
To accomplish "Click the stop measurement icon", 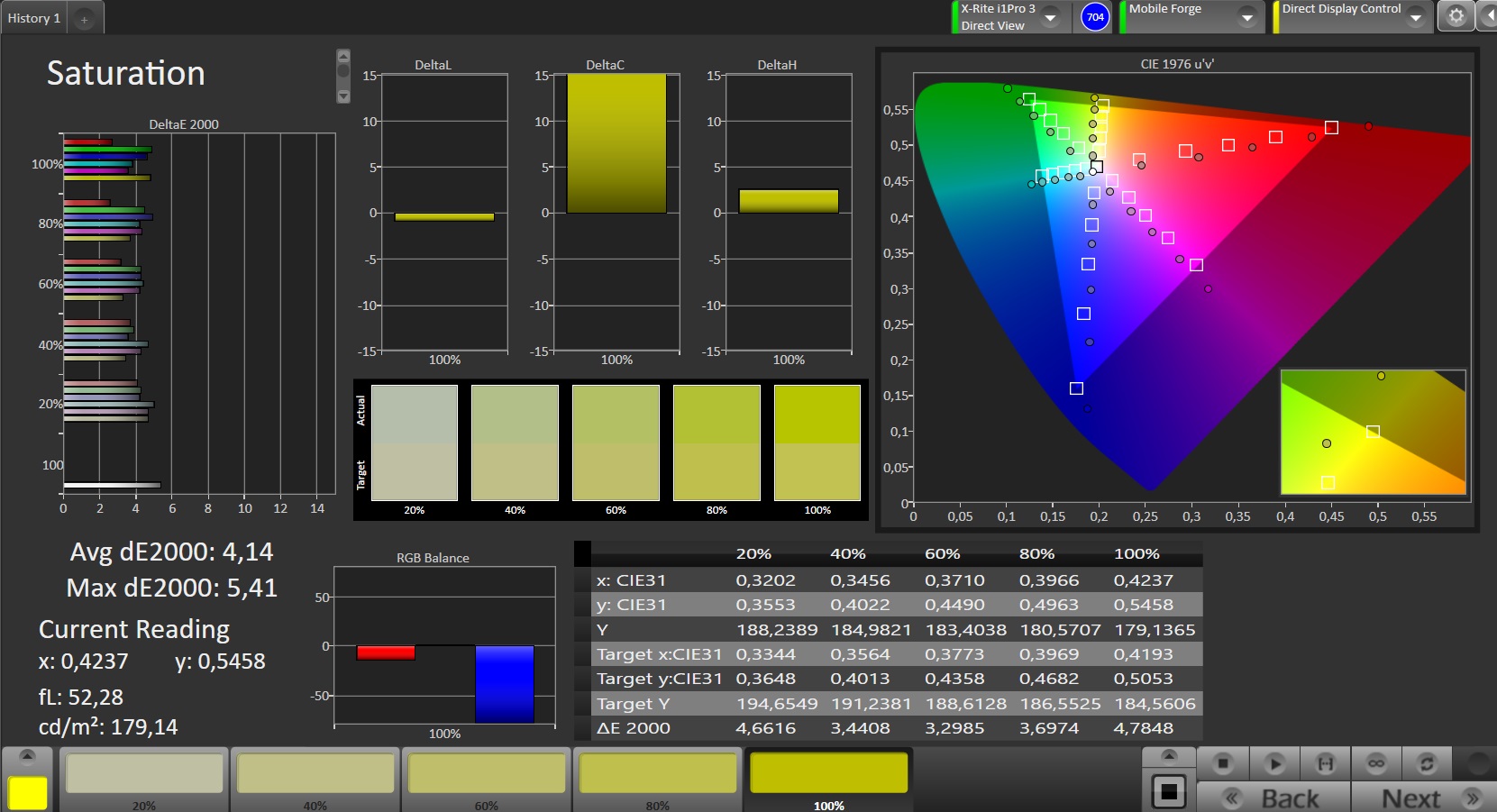I will [x=1222, y=763].
